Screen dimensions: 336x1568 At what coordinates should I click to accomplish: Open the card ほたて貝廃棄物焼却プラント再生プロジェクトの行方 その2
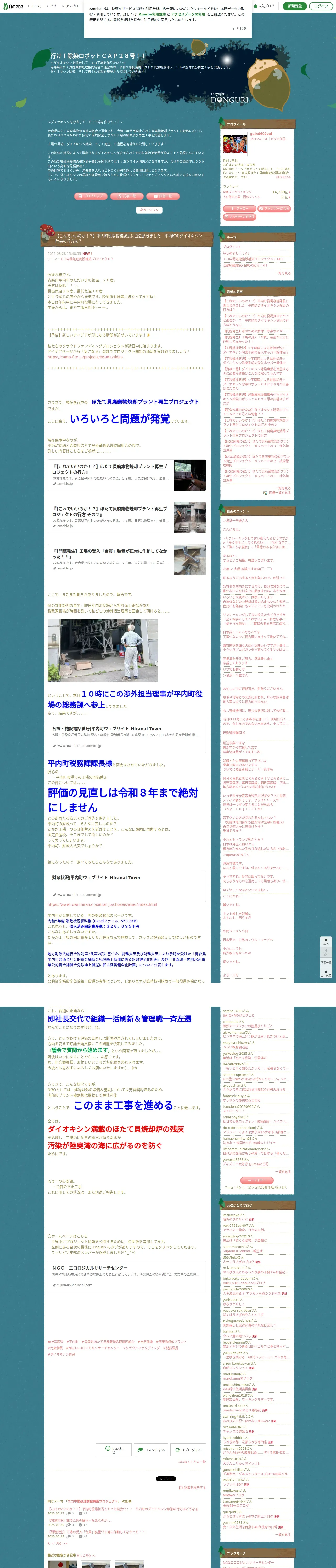(127, 517)
